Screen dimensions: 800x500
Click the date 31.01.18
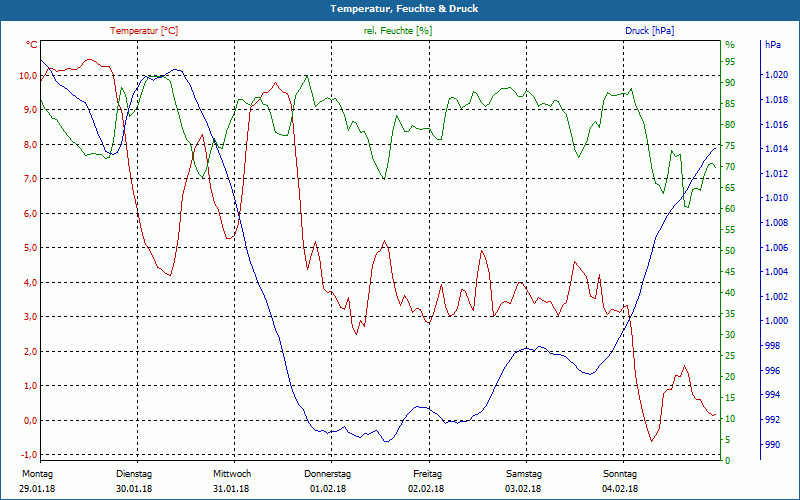232,489
